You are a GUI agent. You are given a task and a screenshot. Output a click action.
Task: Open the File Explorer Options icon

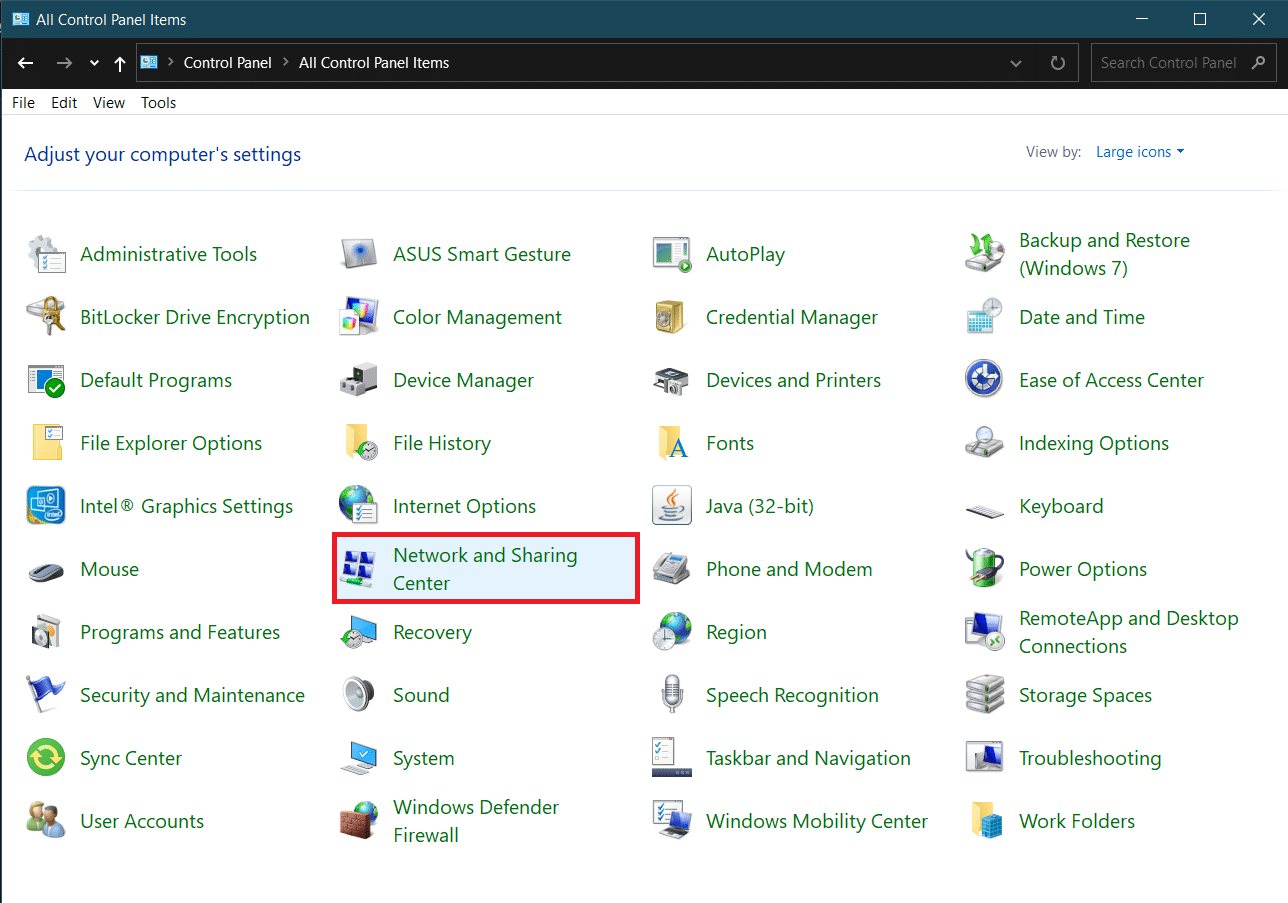46,443
